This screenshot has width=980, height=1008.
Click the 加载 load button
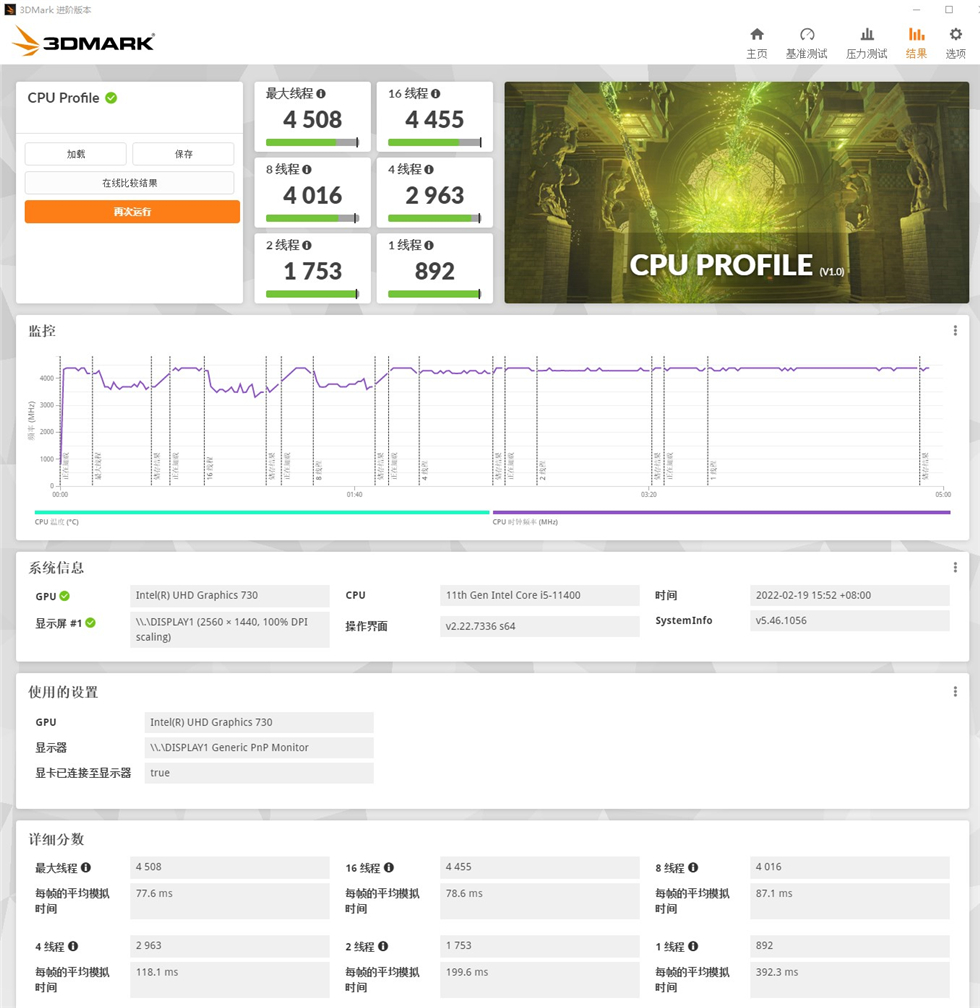pyautogui.click(x=76, y=154)
